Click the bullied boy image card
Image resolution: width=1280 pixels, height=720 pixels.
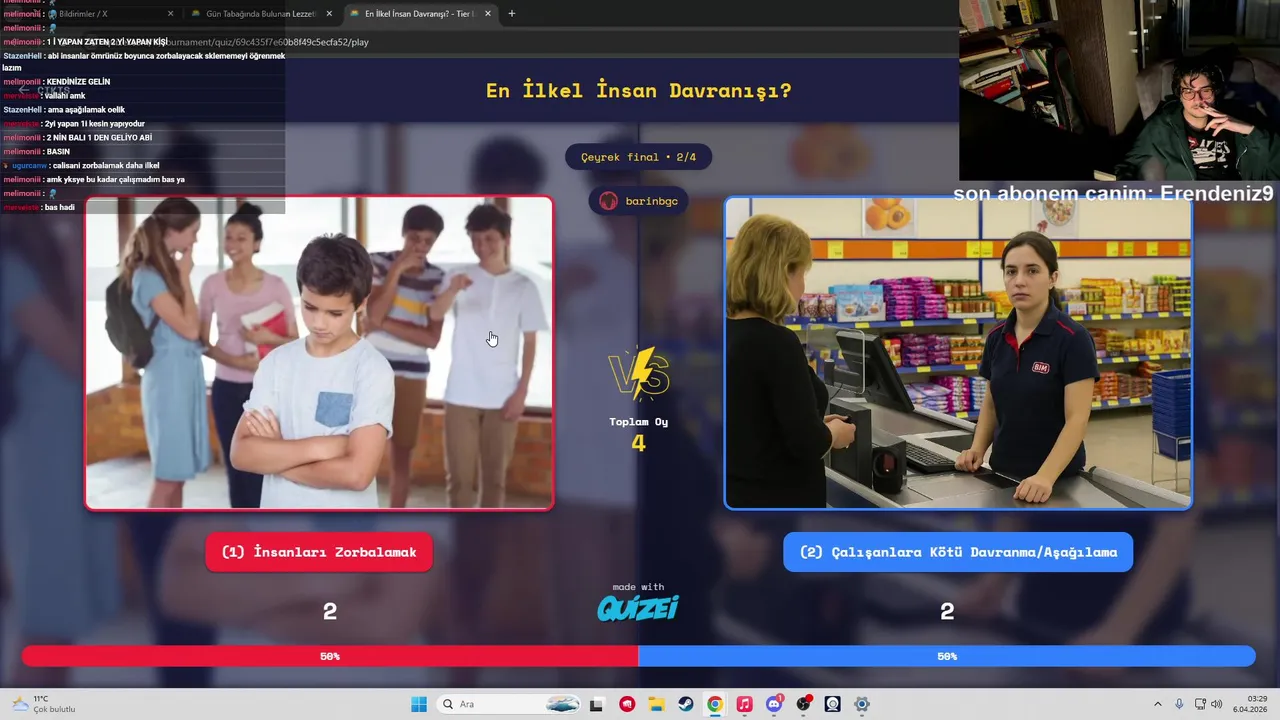tap(319, 353)
